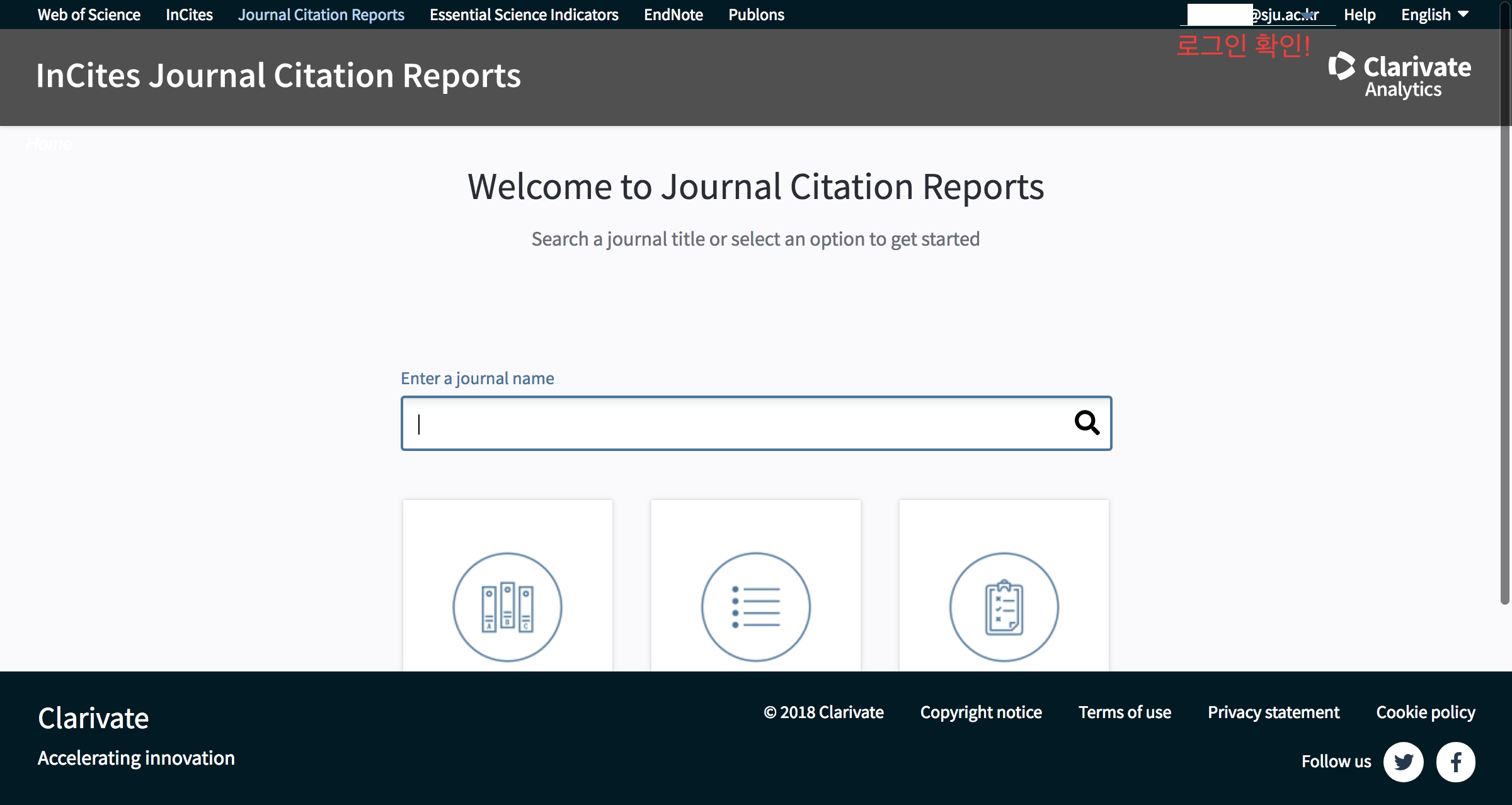Open Privacy statement link
The image size is (1512, 805).
(x=1273, y=712)
